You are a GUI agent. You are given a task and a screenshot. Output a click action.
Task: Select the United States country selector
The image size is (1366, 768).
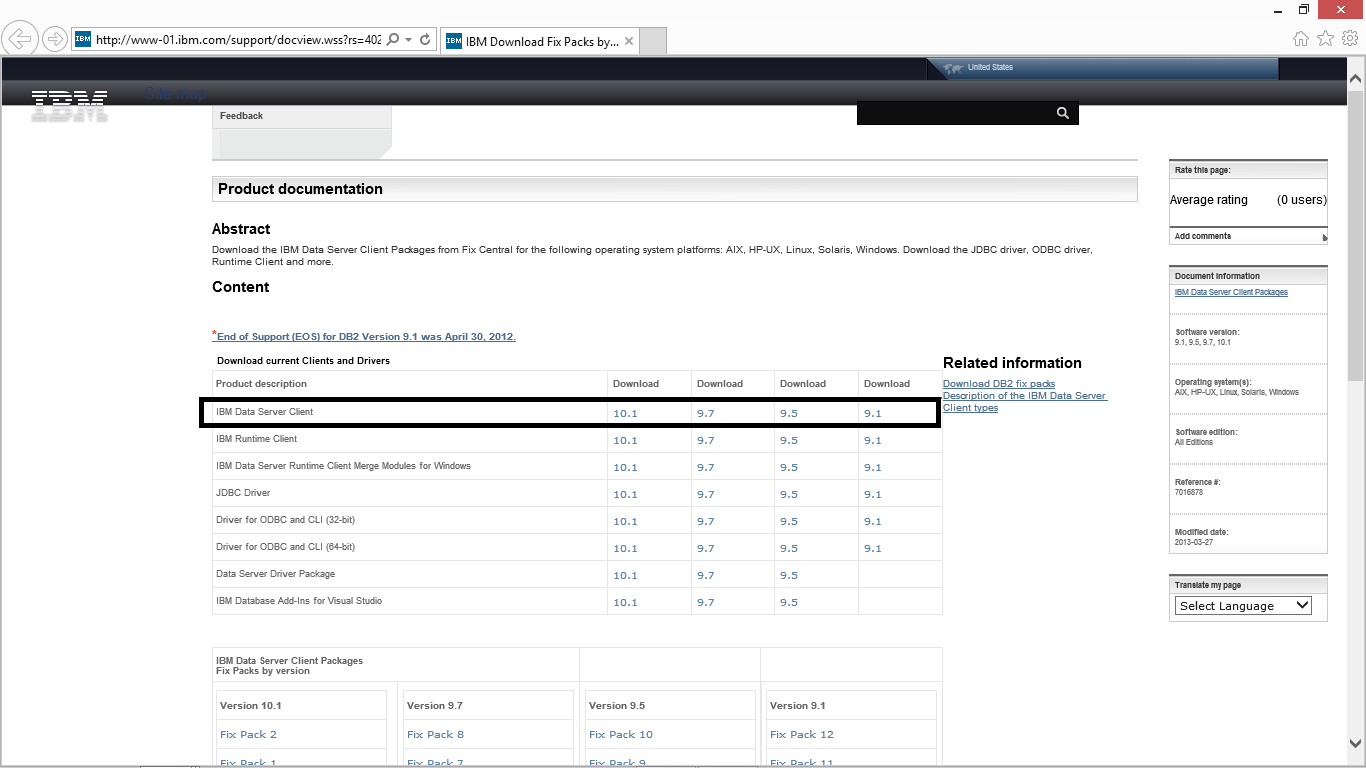click(990, 67)
